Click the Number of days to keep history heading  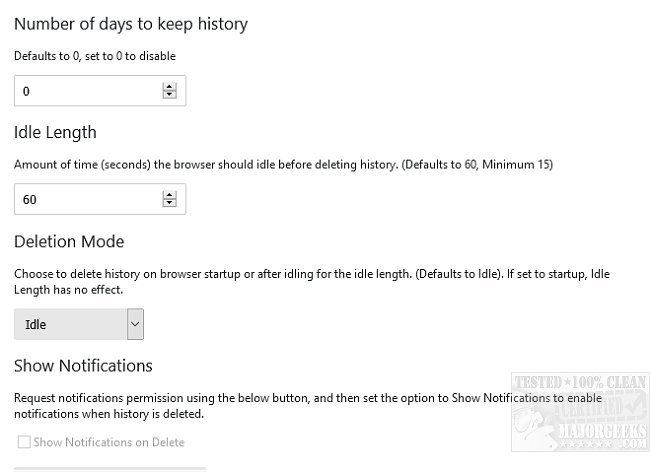(131, 23)
